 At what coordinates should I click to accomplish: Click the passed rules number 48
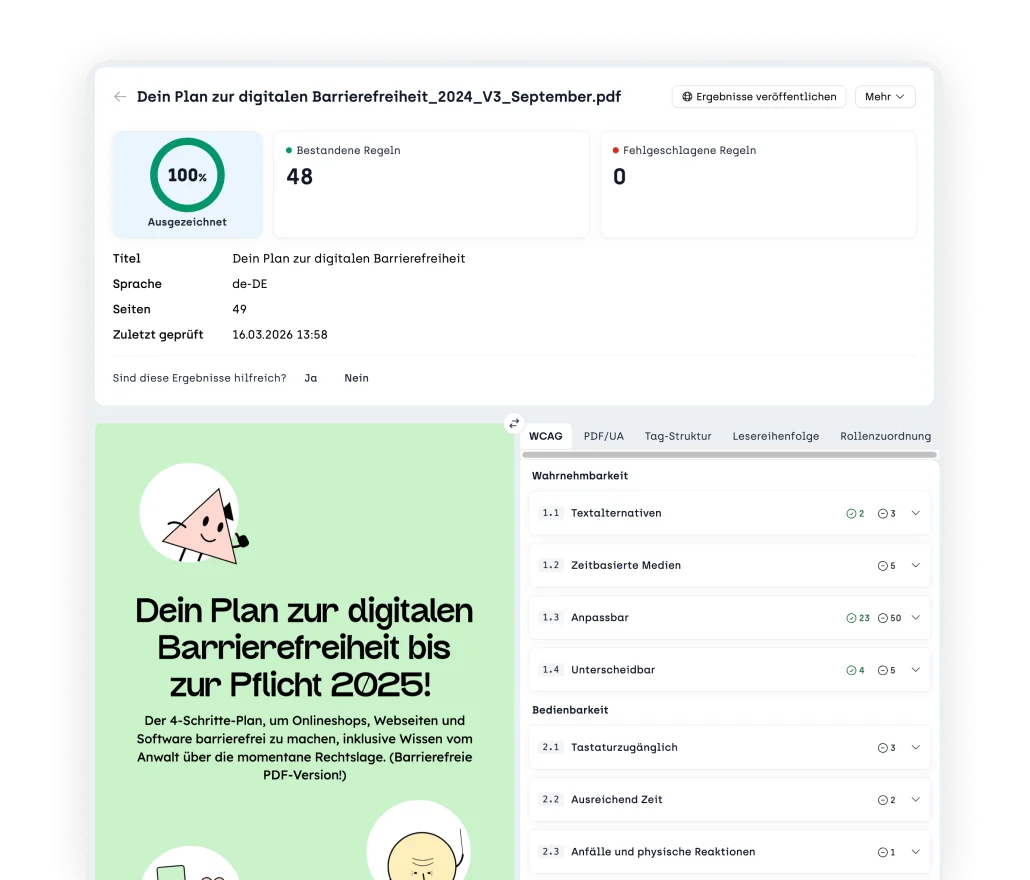click(x=300, y=177)
